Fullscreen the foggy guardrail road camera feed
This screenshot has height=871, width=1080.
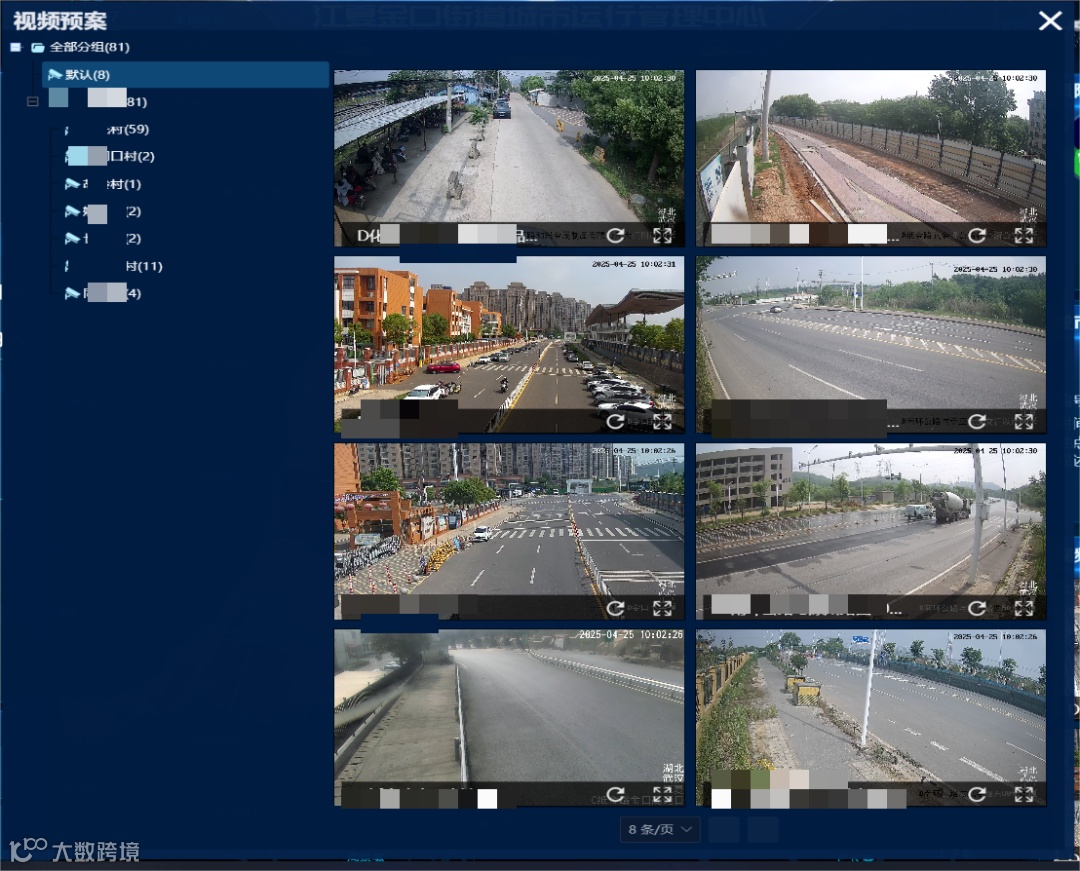(x=662, y=794)
